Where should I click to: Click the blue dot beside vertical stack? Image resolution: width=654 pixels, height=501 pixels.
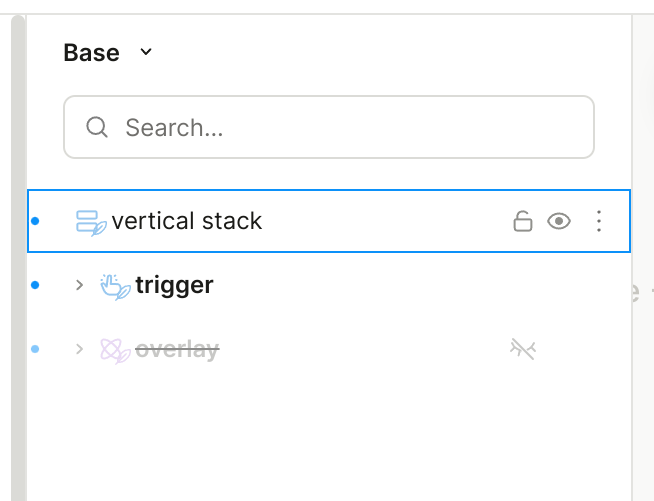(x=35, y=221)
